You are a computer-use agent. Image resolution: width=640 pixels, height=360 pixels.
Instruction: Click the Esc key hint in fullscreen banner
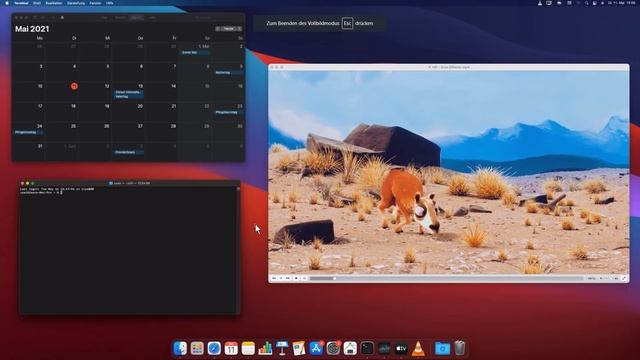tap(347, 23)
